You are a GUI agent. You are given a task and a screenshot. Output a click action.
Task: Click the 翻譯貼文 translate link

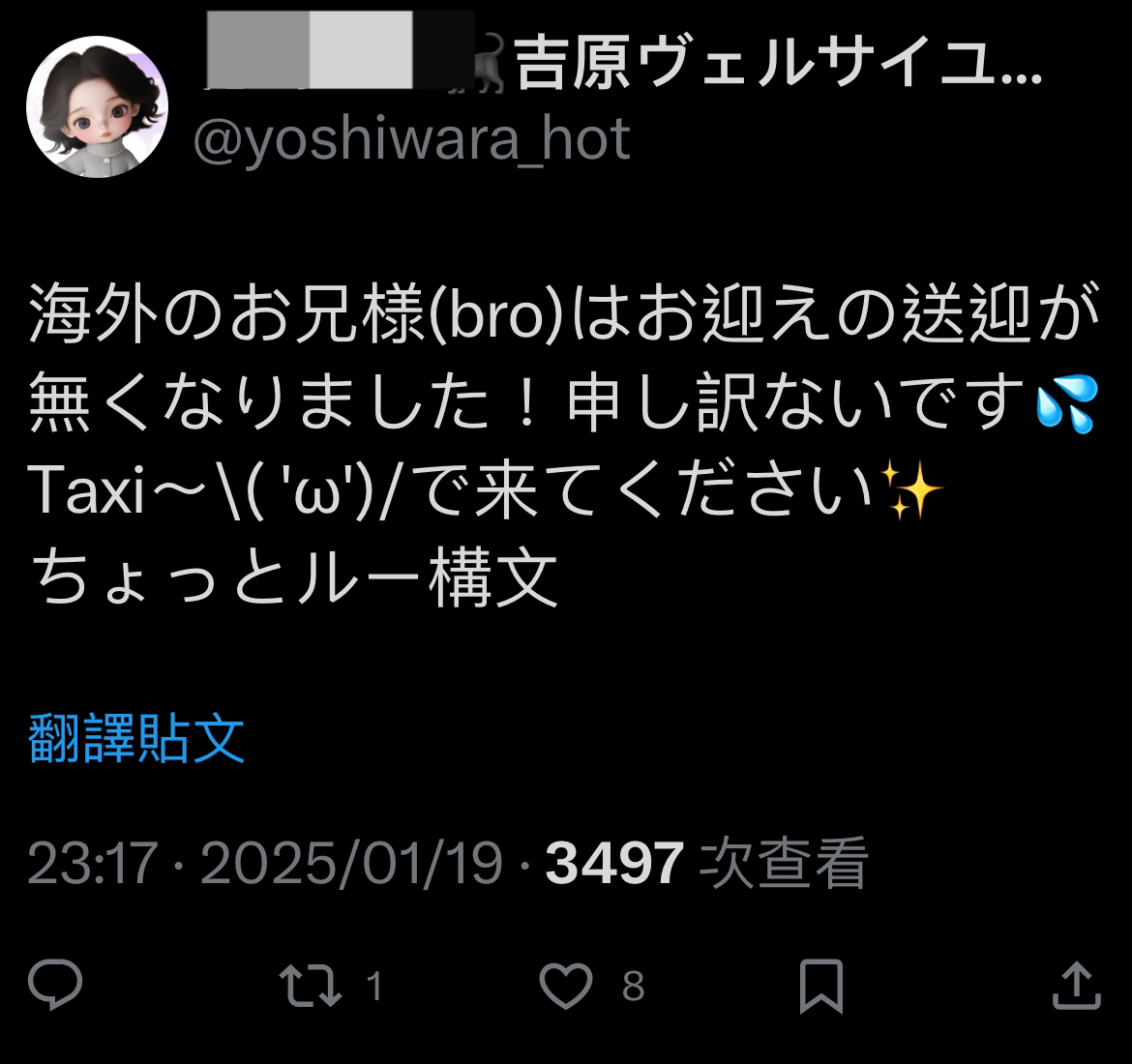tap(136, 738)
